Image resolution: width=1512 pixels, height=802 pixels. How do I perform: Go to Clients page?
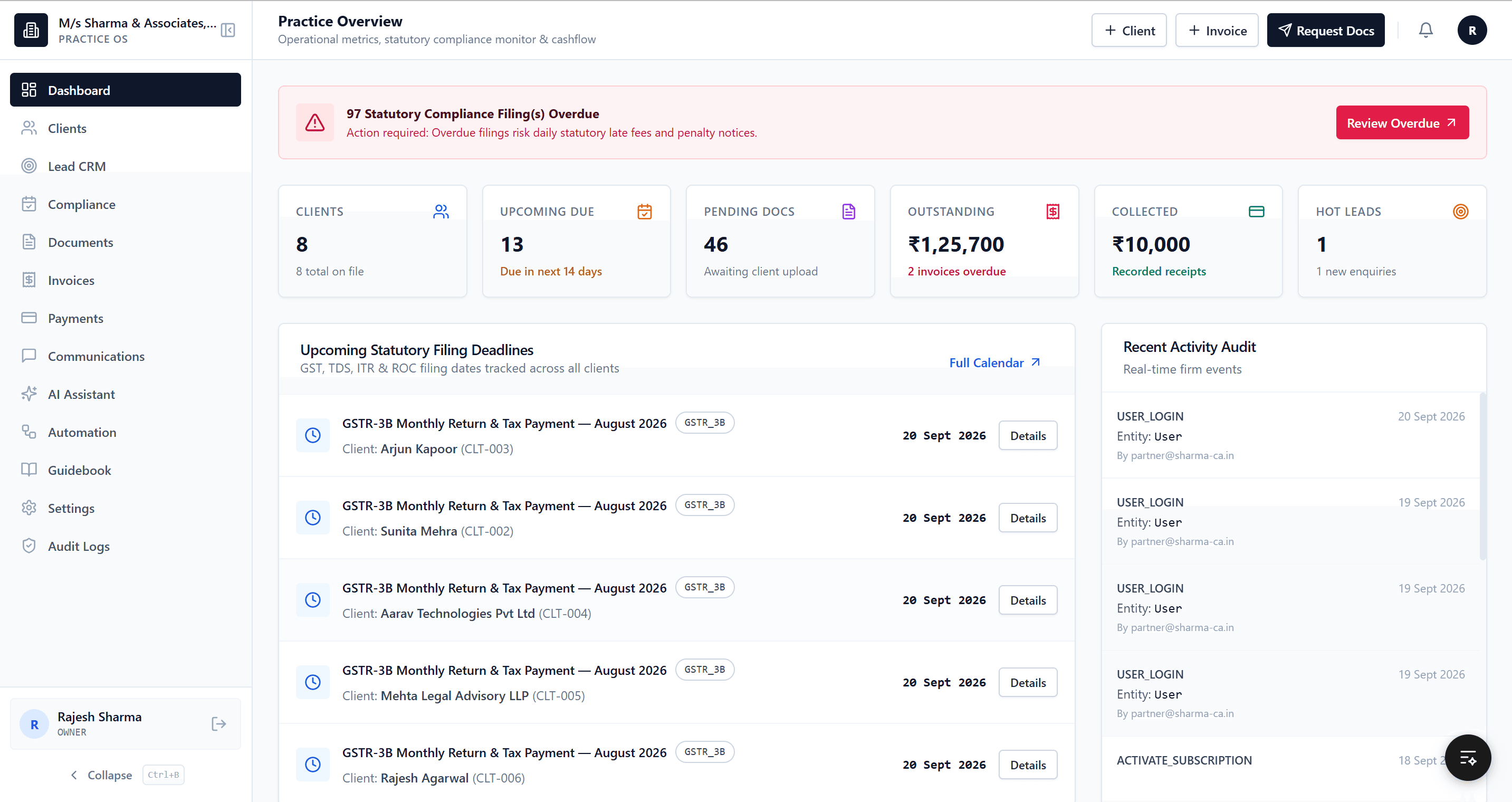pos(125,128)
